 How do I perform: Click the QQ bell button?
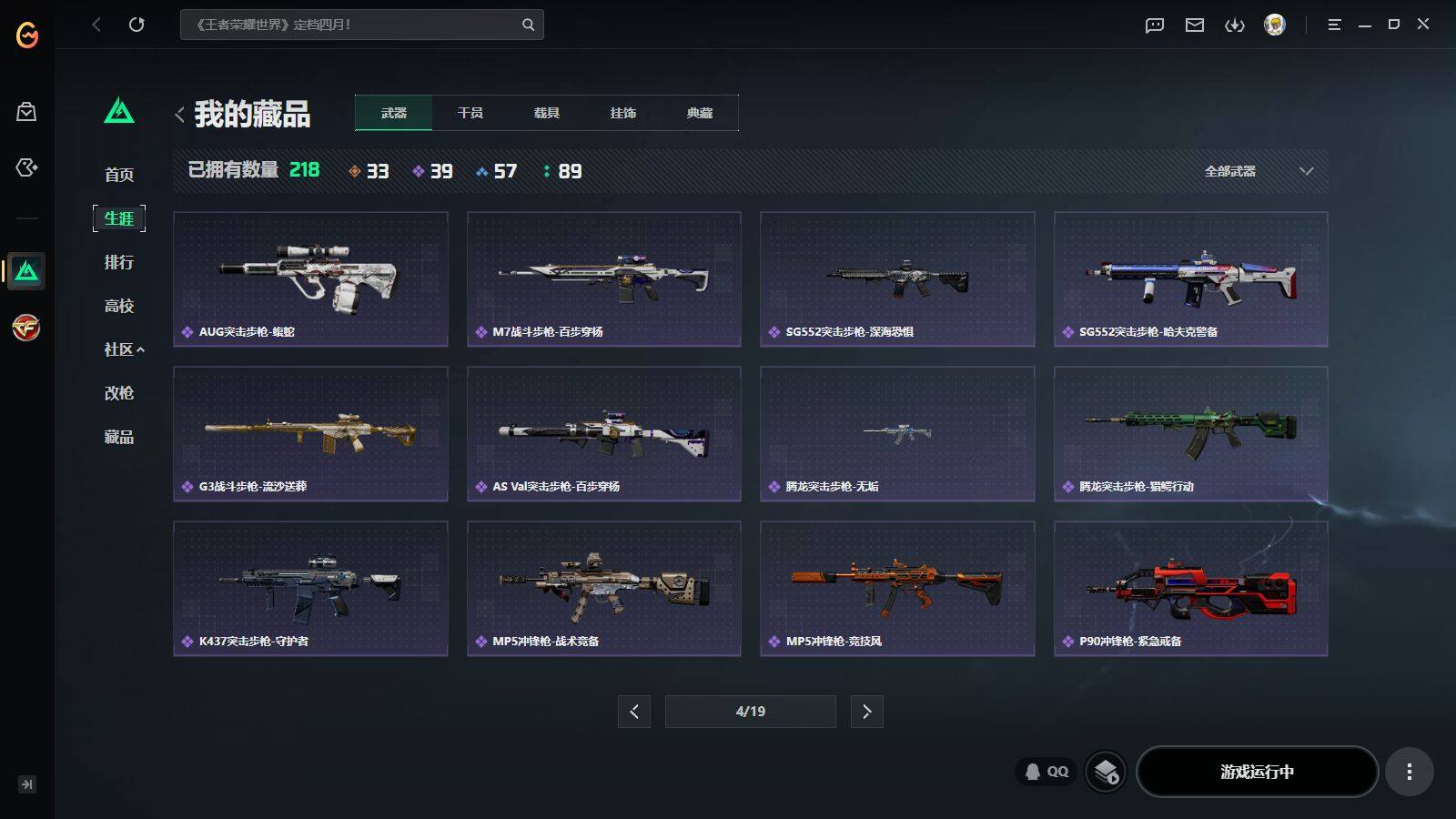tap(1046, 772)
